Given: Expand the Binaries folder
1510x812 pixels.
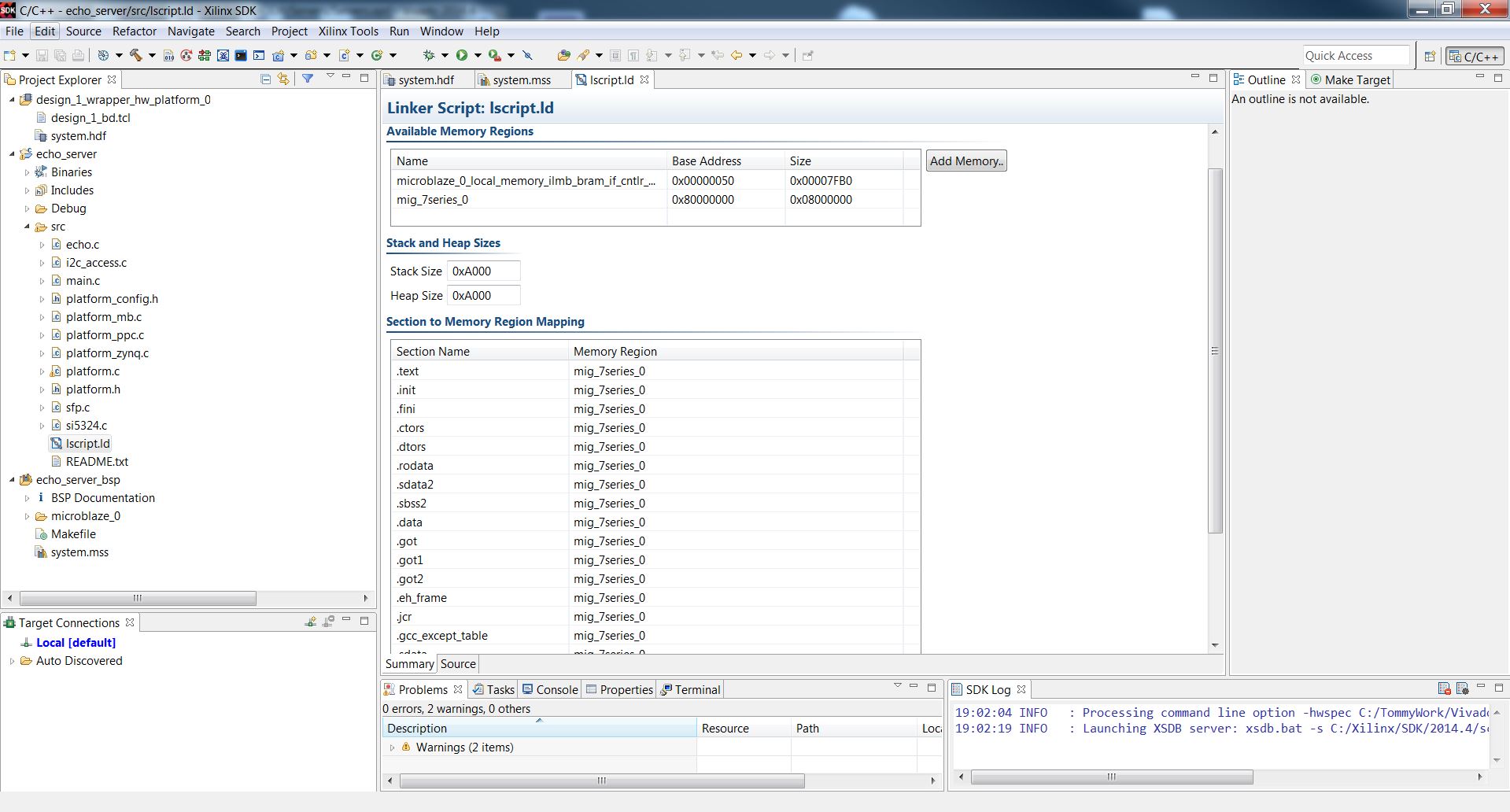Looking at the screenshot, I should pos(27,172).
